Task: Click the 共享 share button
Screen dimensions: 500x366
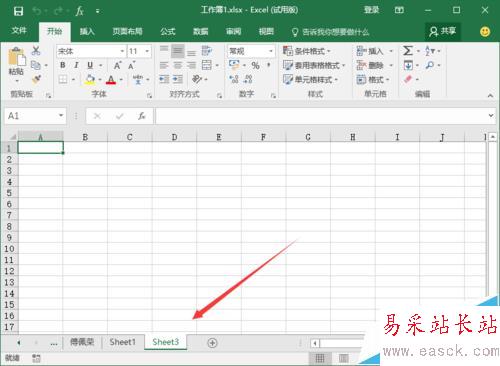Action: point(443,32)
